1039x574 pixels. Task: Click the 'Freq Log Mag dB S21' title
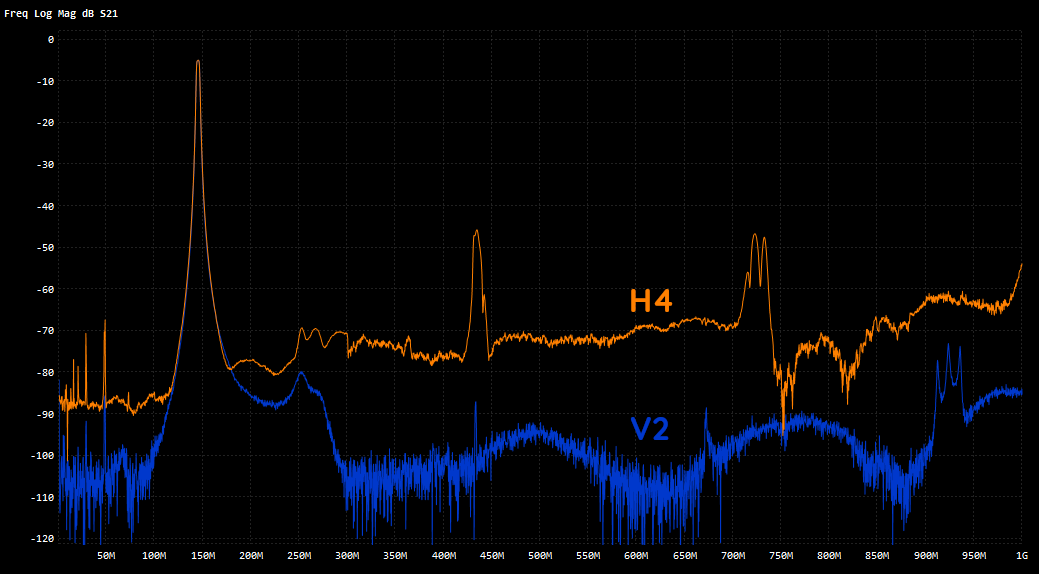coord(61,13)
